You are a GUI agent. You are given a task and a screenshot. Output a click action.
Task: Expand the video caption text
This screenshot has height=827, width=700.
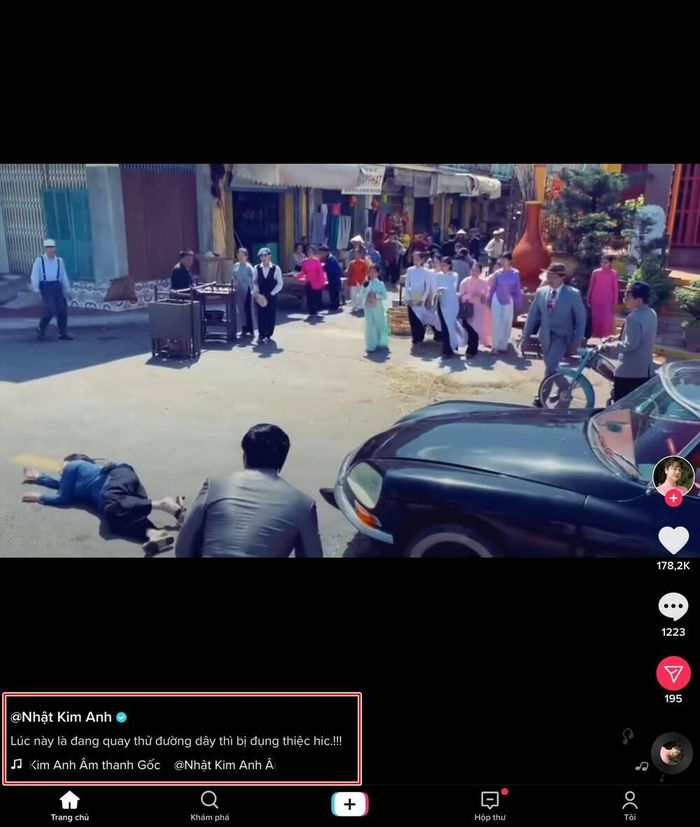(x=176, y=741)
